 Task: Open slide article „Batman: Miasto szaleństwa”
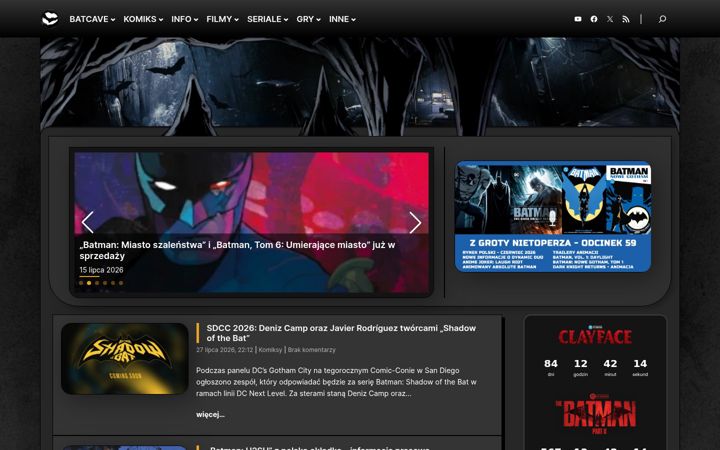[237, 250]
